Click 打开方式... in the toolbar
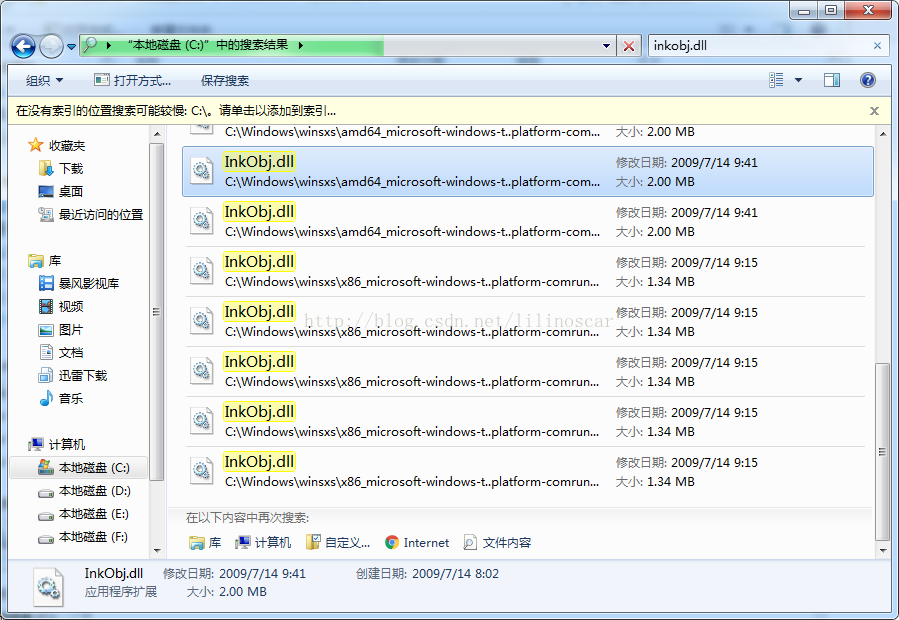The width and height of the screenshot is (899, 620). pos(132,81)
